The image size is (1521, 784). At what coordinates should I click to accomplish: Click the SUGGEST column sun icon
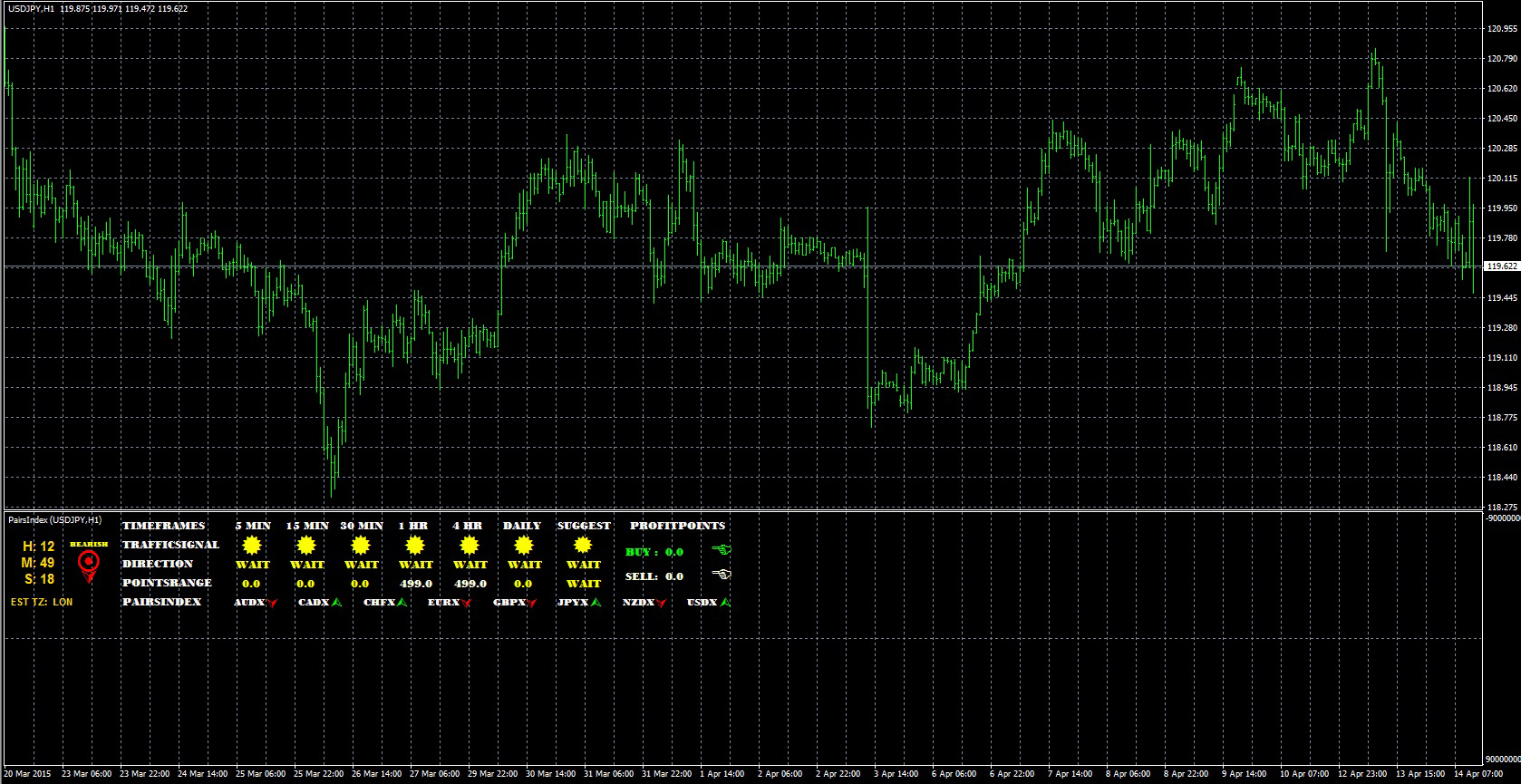583,546
